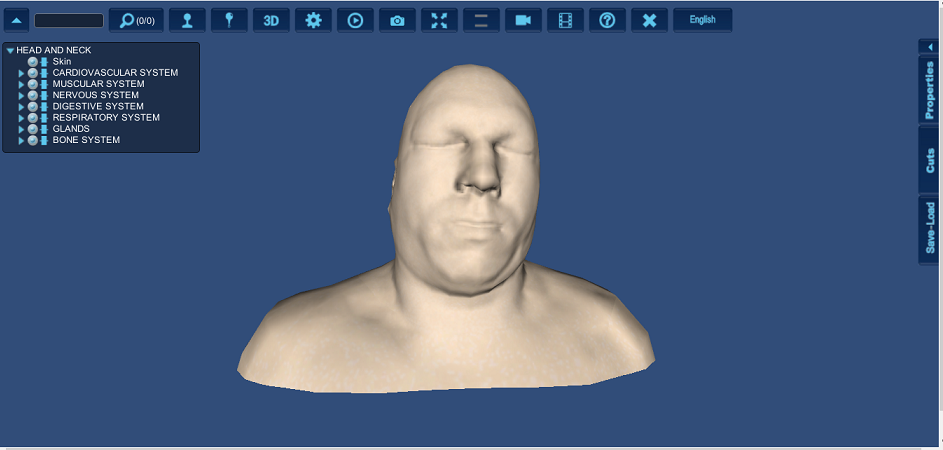Open help with the question mark icon
Viewport: 943px width, 450px height.
607,20
